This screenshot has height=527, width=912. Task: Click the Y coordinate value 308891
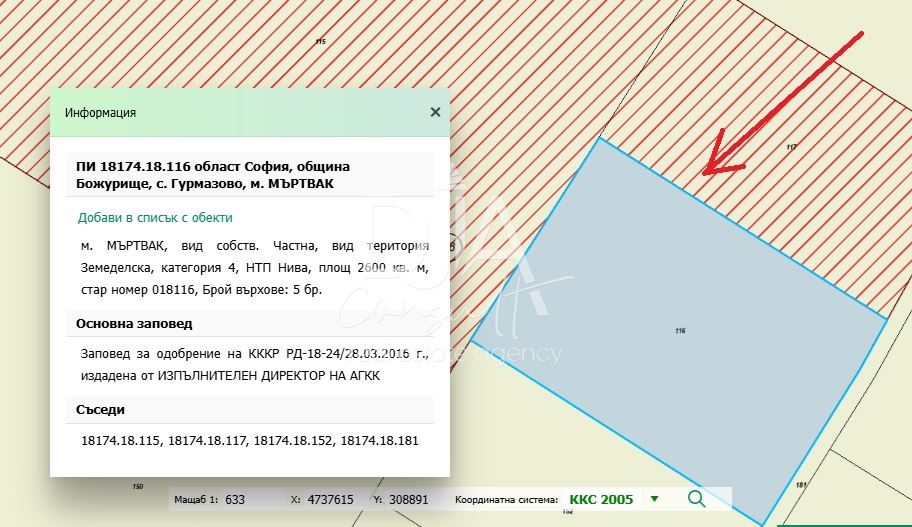pos(407,499)
